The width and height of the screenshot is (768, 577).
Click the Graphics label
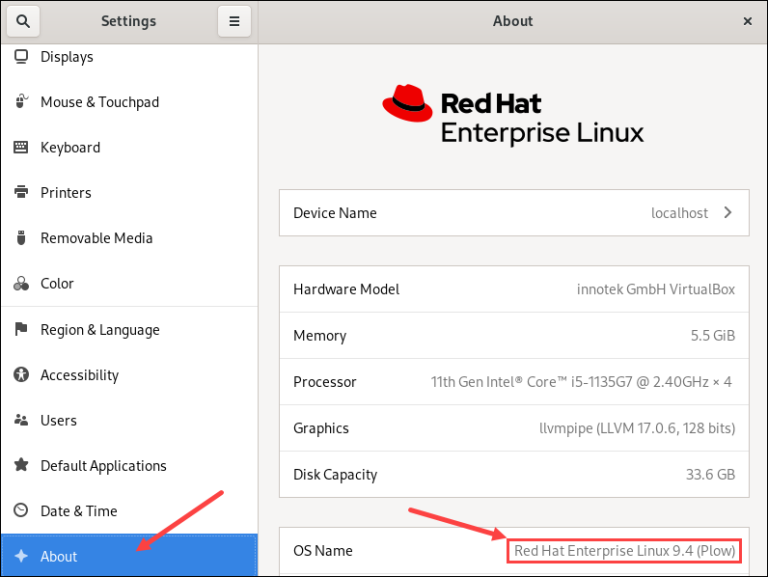point(321,429)
